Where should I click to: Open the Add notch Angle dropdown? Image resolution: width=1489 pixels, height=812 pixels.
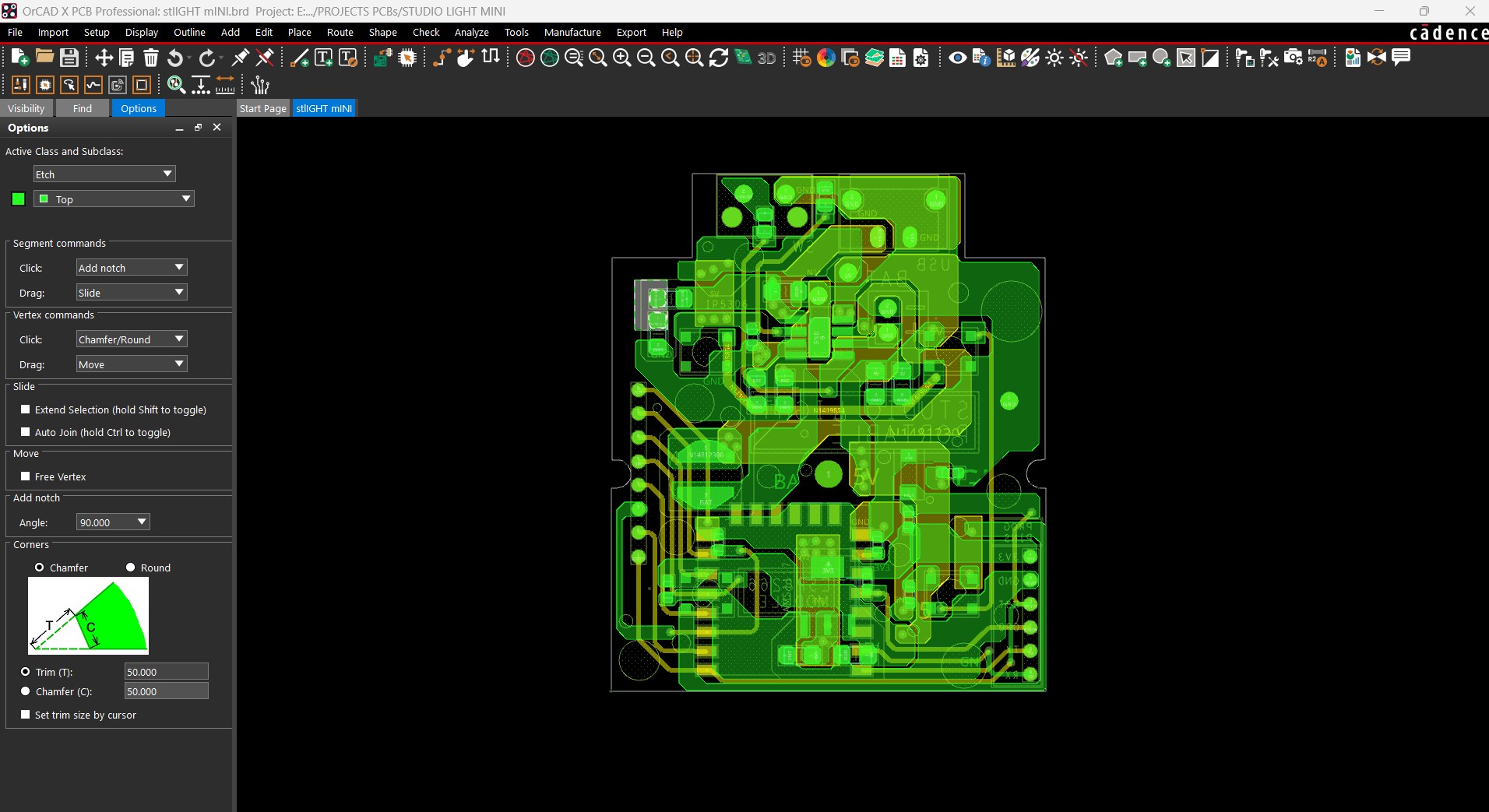(113, 522)
